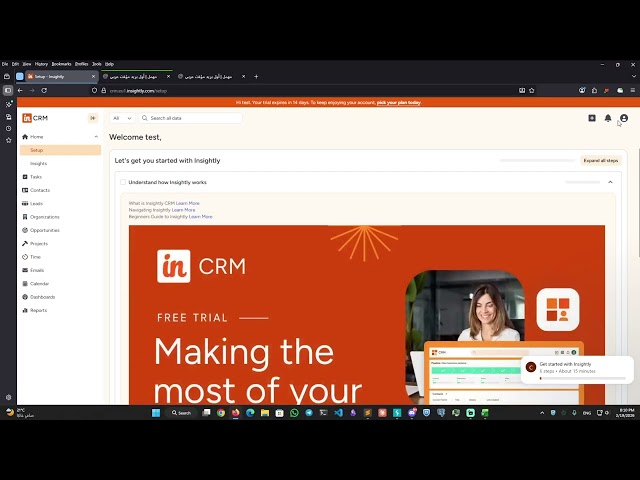Open Chrome from the taskbar
Viewport: 640px width, 480px height.
click(221, 413)
